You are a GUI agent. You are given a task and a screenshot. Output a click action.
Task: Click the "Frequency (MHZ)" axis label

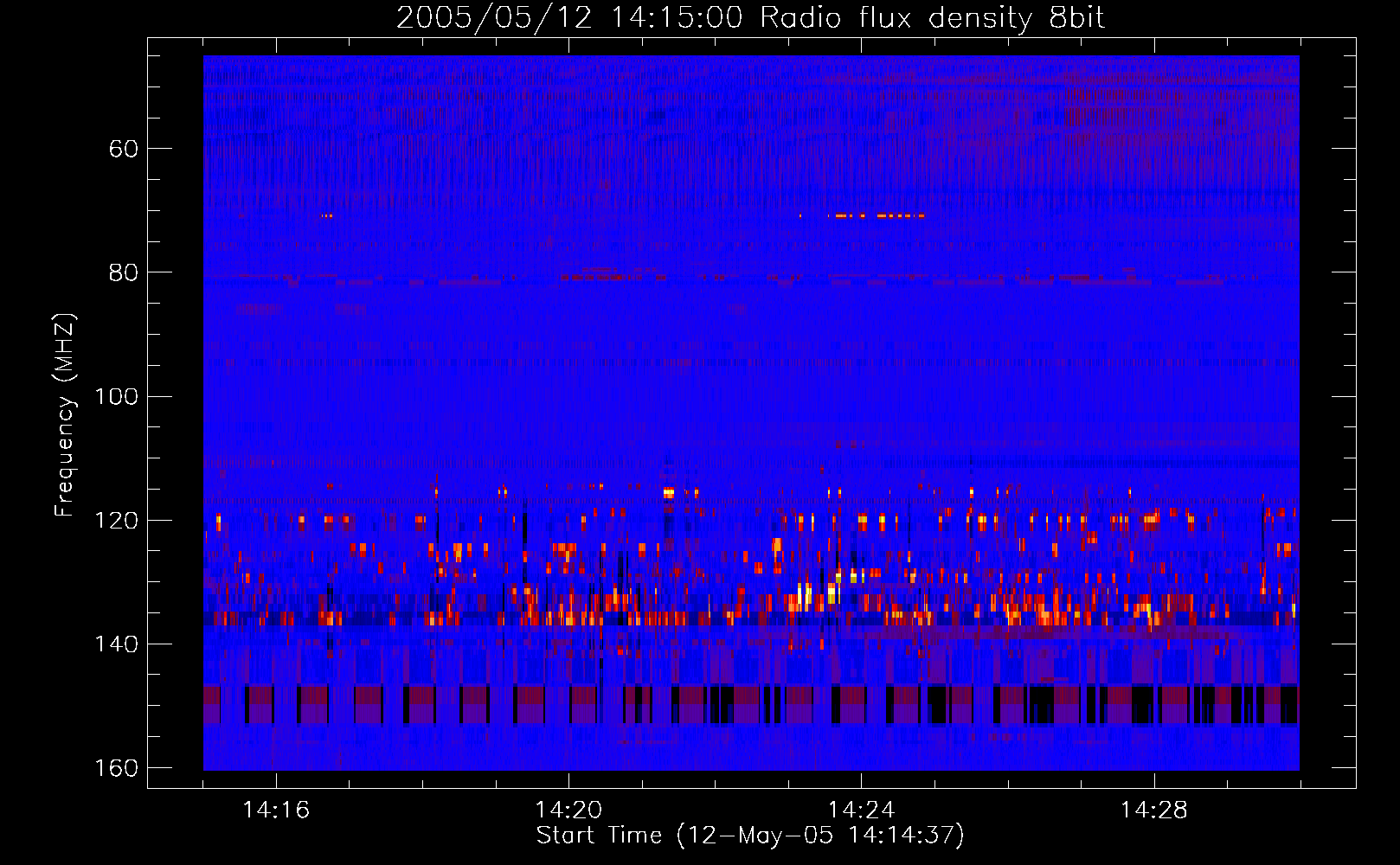tap(65, 415)
